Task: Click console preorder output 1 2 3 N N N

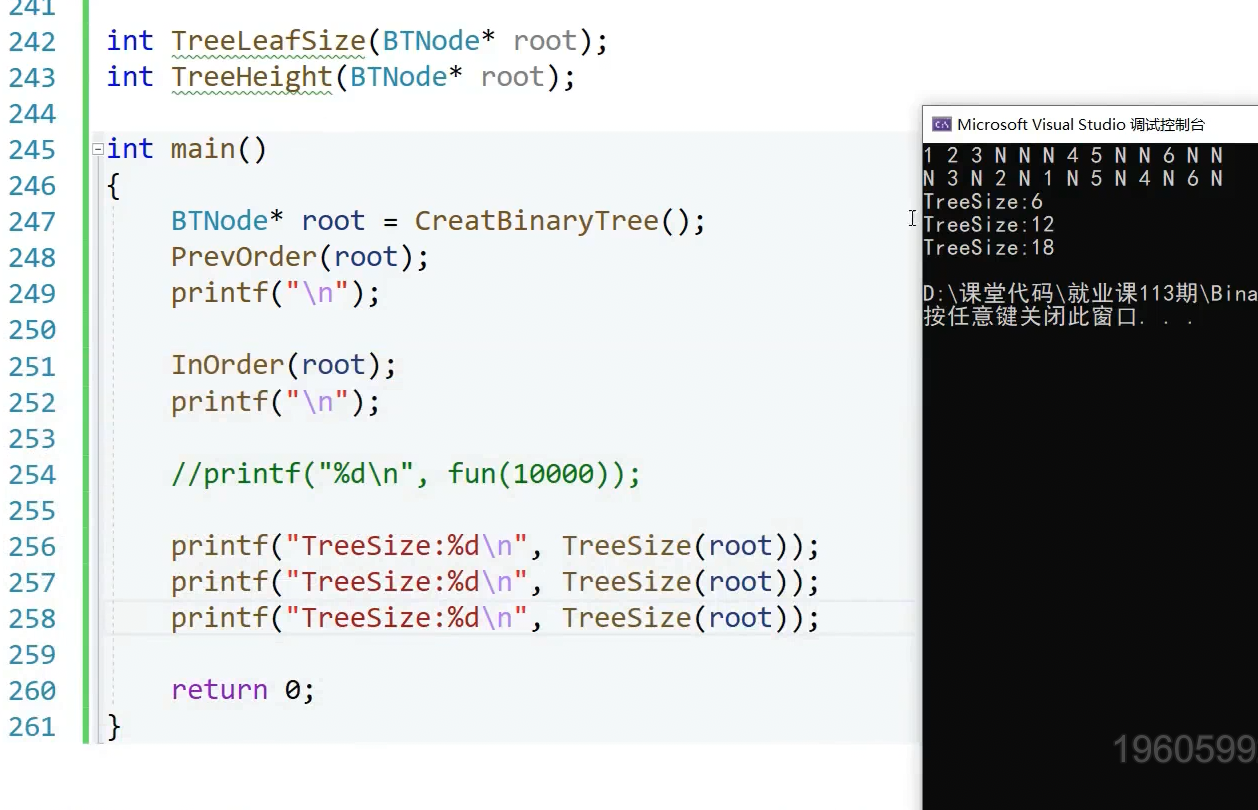Action: pos(1073,155)
